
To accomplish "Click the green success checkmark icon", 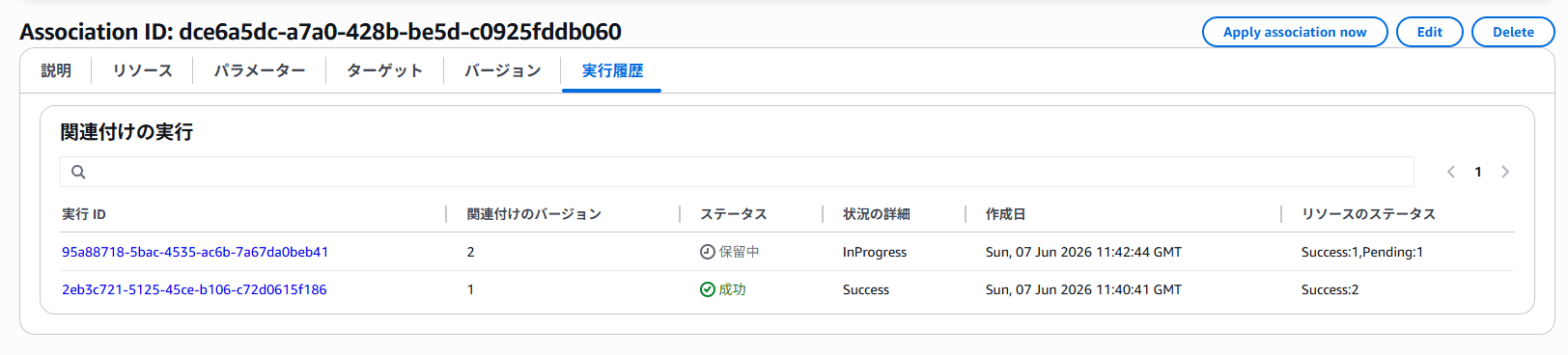I will click(x=708, y=289).
